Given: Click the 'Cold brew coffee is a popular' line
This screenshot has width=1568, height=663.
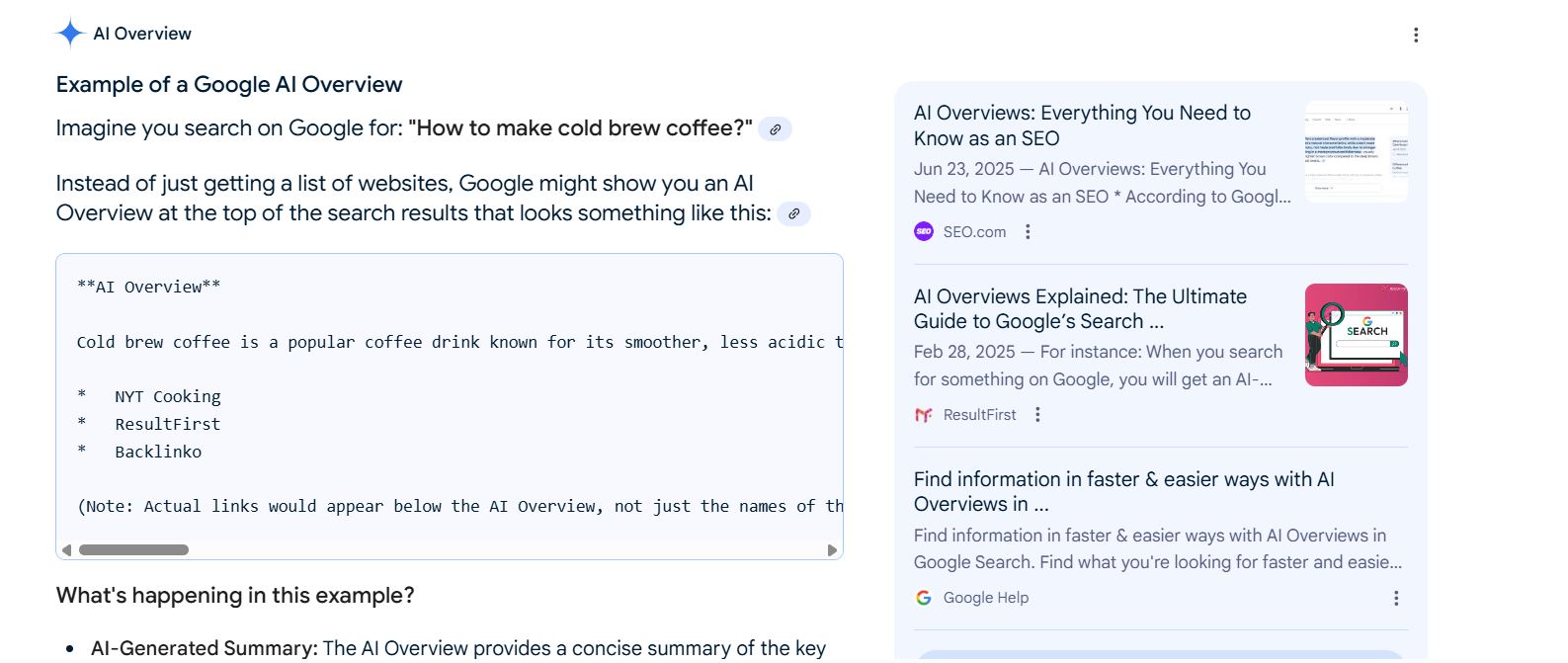Looking at the screenshot, I should [x=459, y=342].
